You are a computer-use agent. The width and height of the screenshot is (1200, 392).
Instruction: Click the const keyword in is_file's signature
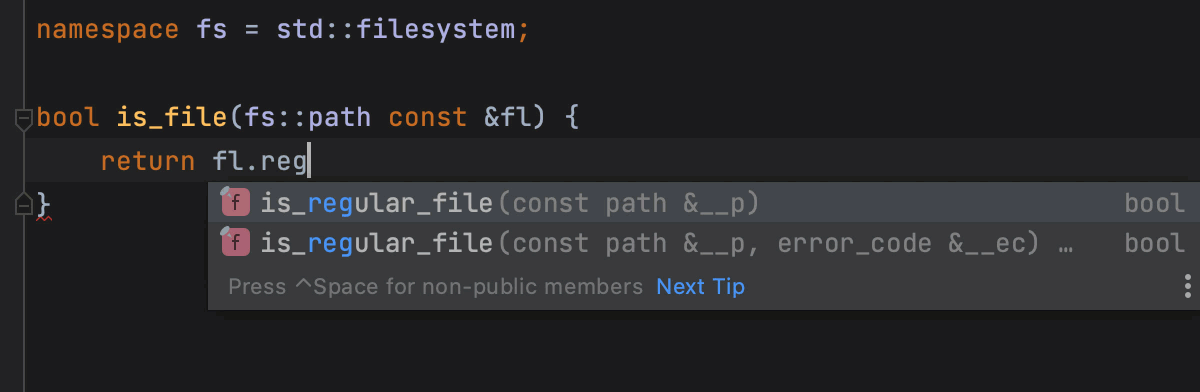pyautogui.click(x=428, y=118)
